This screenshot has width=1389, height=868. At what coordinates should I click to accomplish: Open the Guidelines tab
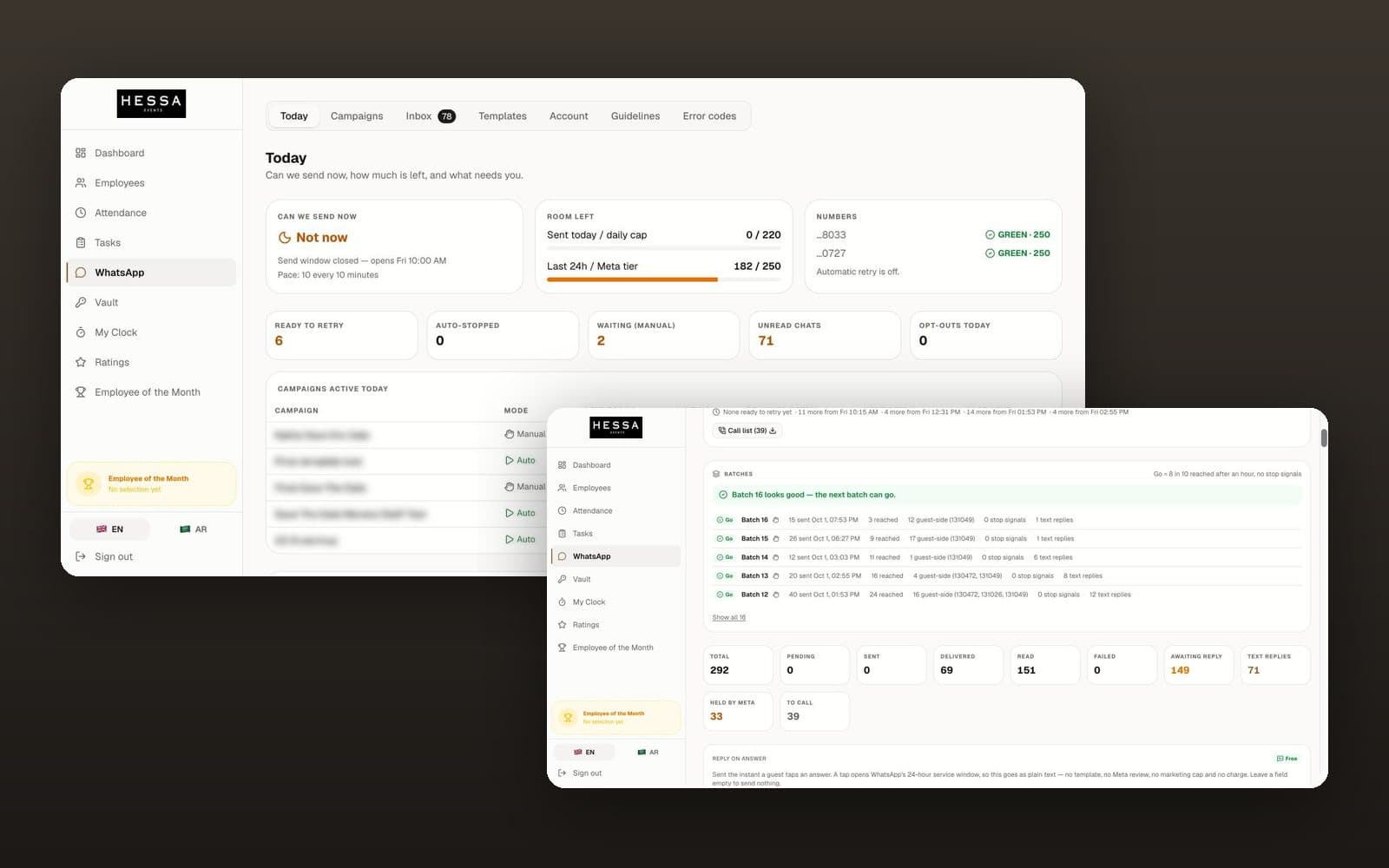[635, 116]
